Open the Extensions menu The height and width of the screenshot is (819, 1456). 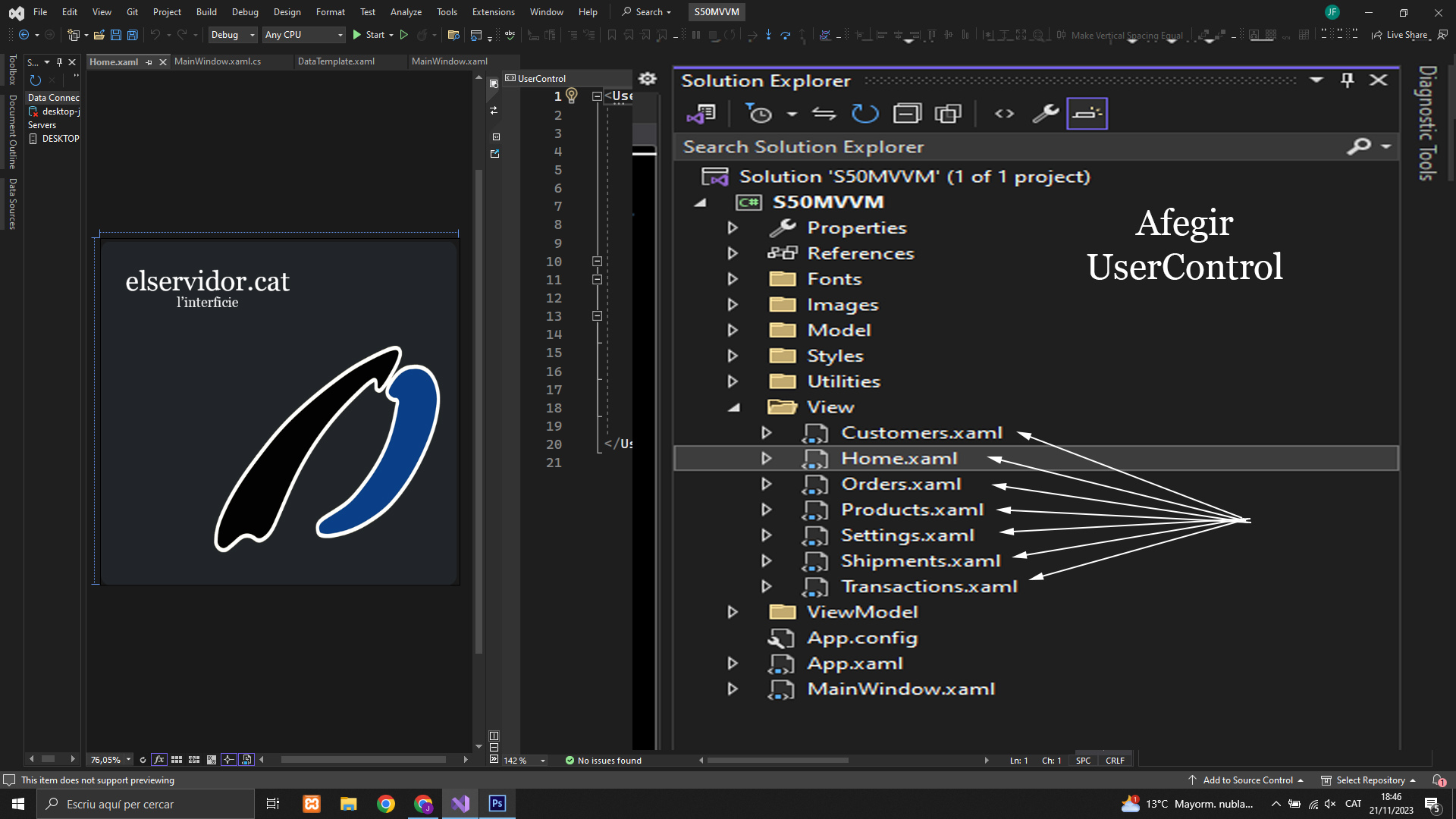(x=493, y=11)
